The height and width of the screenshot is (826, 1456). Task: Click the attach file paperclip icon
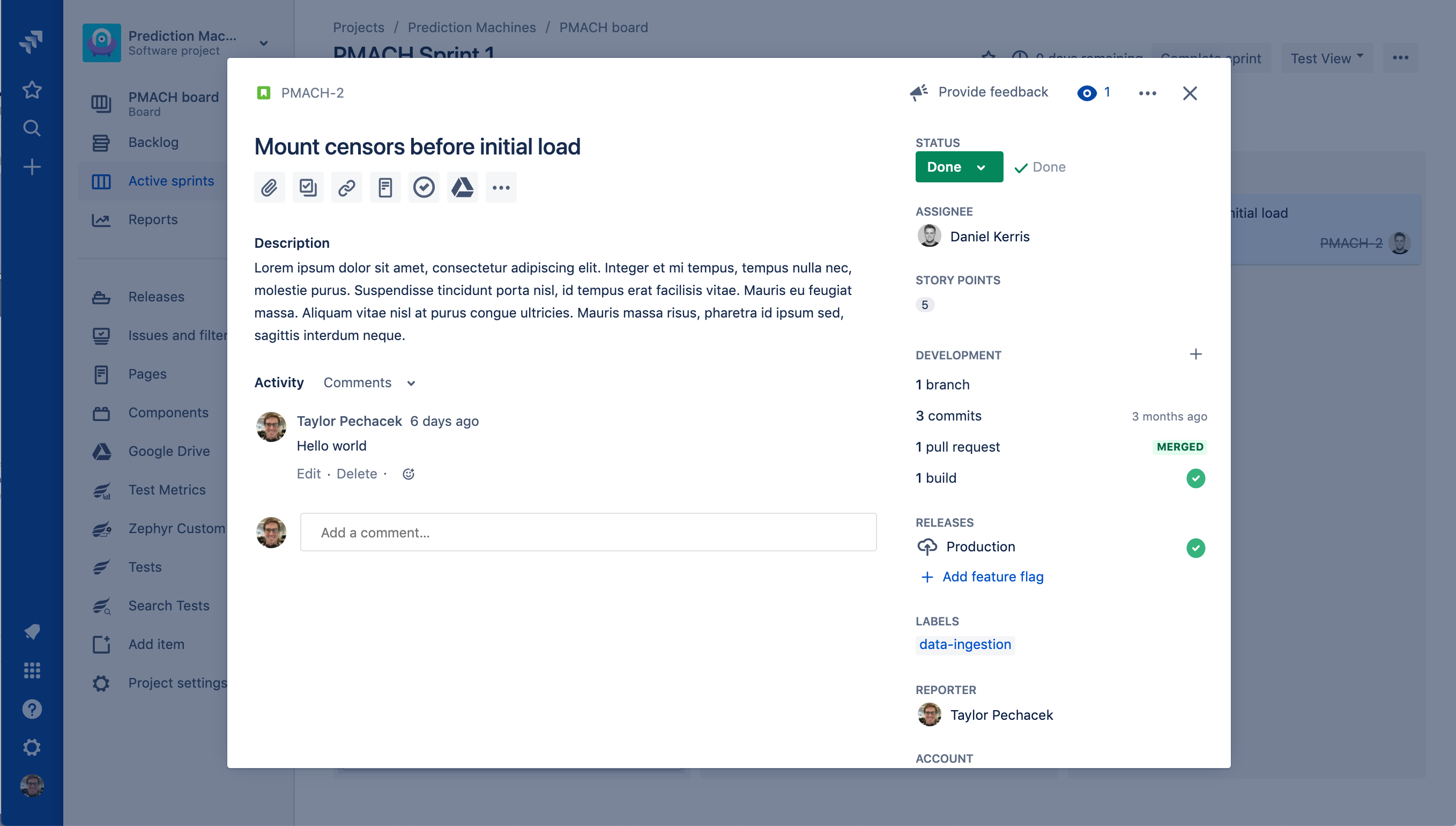[269, 187]
